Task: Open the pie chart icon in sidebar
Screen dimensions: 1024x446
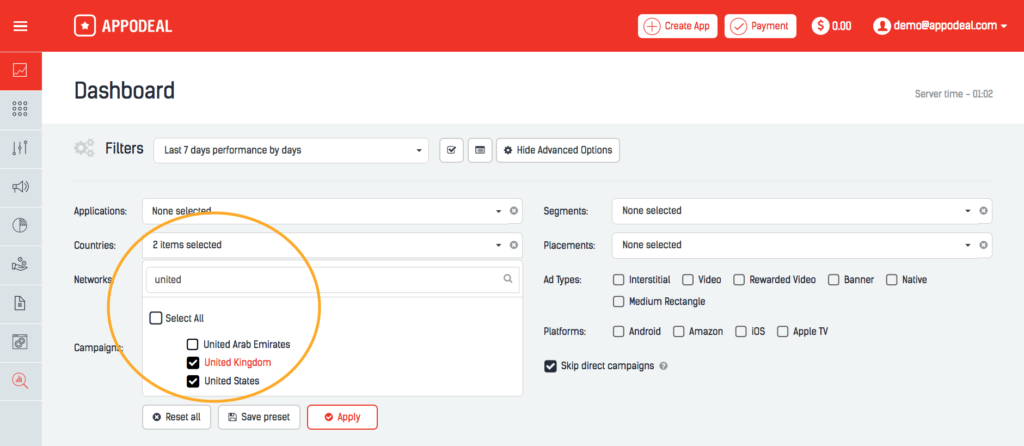Action: [20, 225]
